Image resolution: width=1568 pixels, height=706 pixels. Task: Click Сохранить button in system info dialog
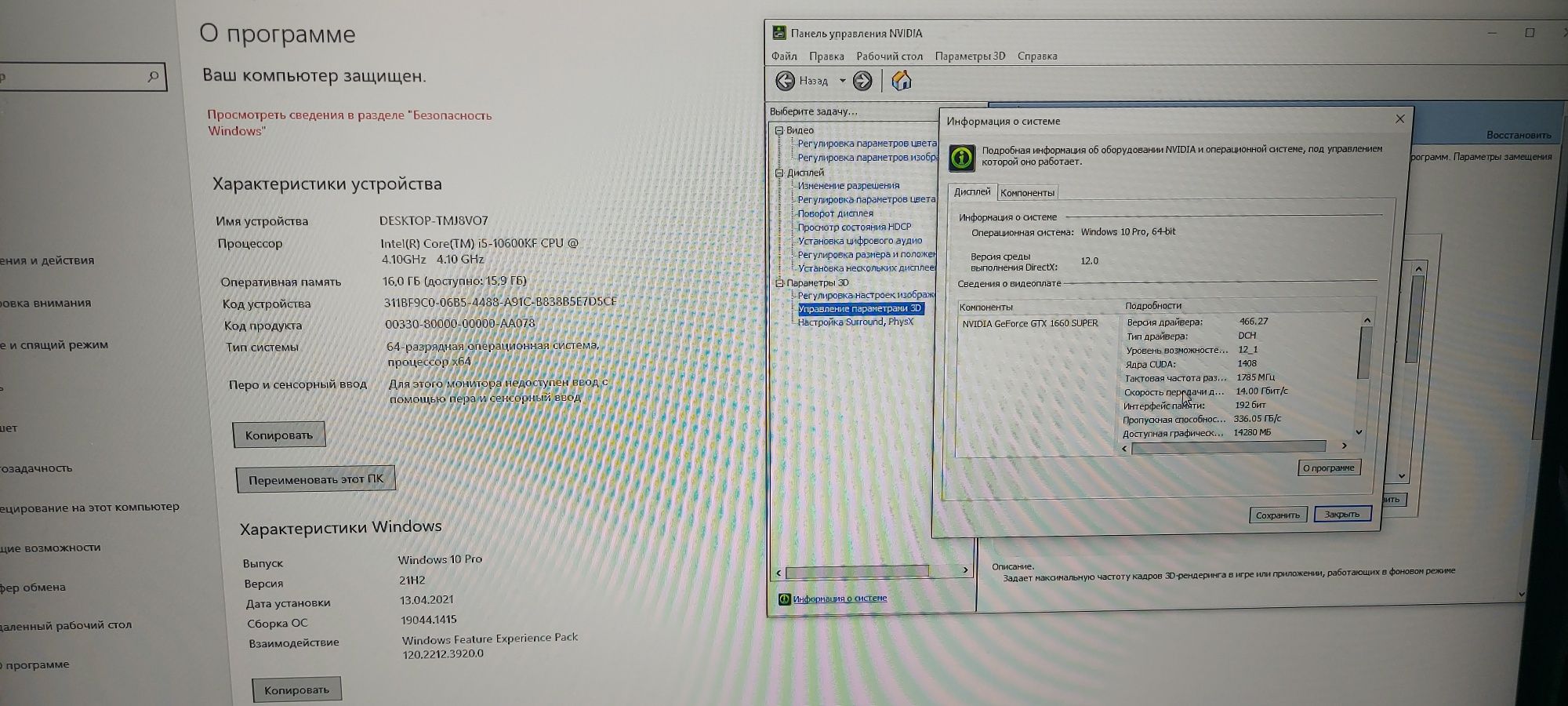[1277, 515]
